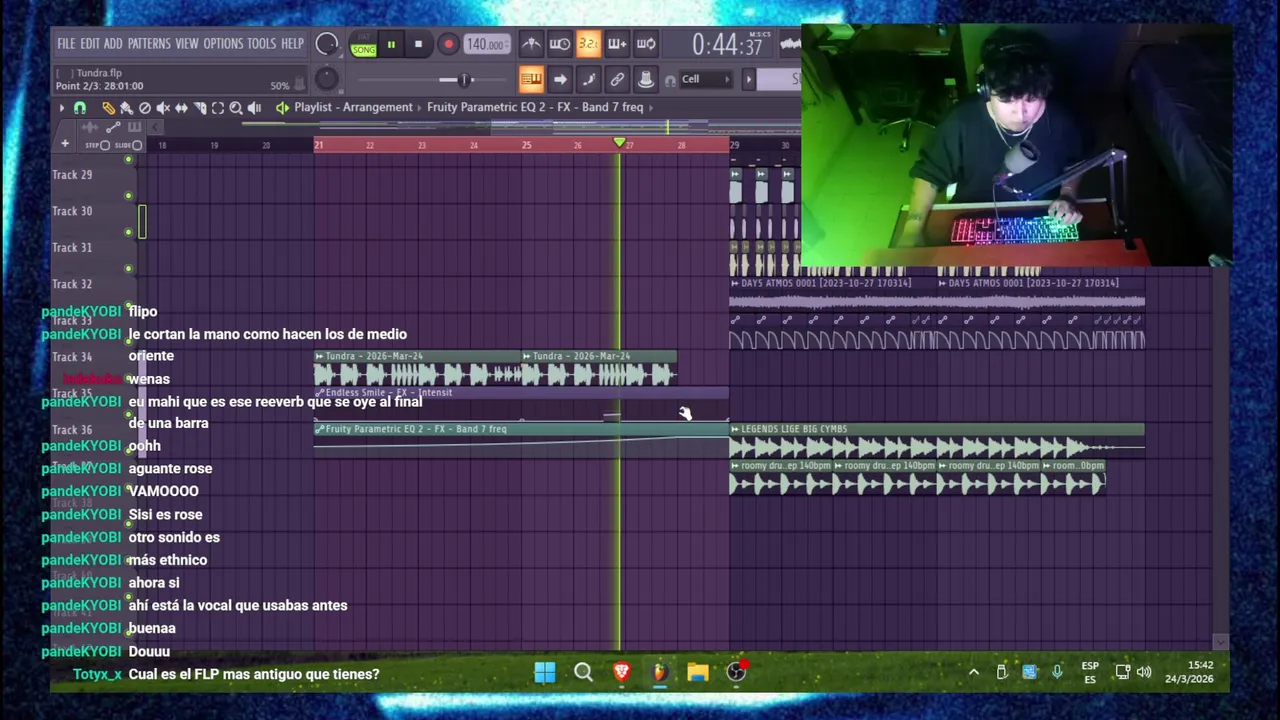Pause playback with the pause button
Screen dimensions: 1280x720
(391, 44)
